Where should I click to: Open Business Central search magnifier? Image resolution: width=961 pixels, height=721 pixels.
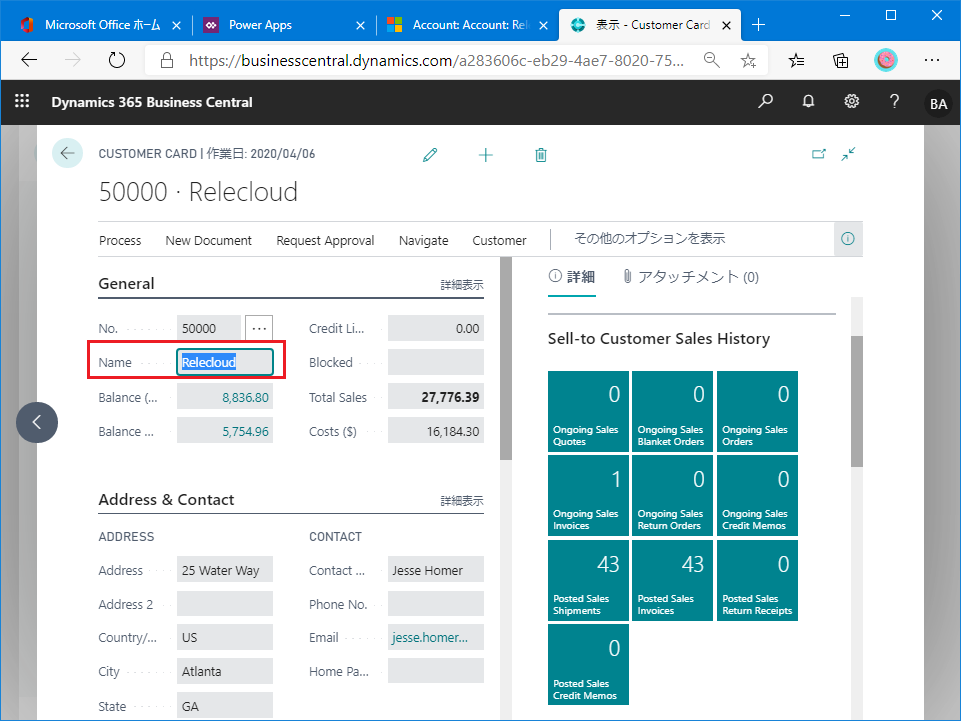point(765,101)
